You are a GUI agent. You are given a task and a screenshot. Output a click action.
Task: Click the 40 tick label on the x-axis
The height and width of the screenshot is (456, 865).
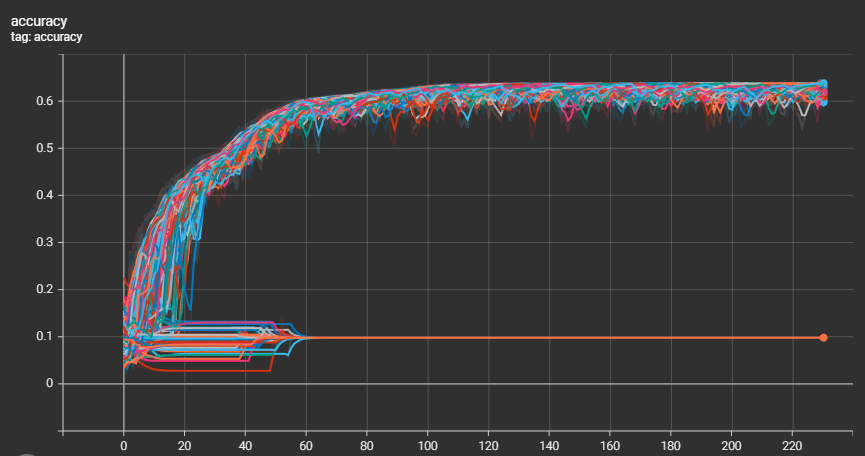click(246, 444)
